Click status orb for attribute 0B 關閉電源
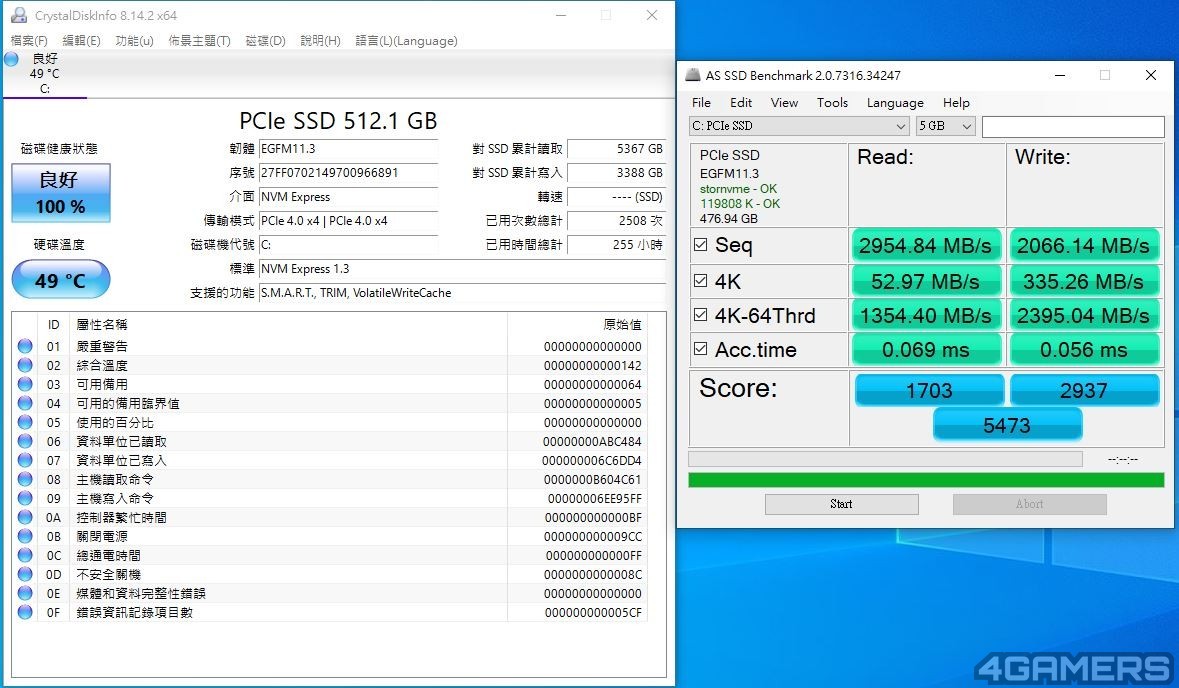The height and width of the screenshot is (688, 1179). pyautogui.click(x=26, y=536)
